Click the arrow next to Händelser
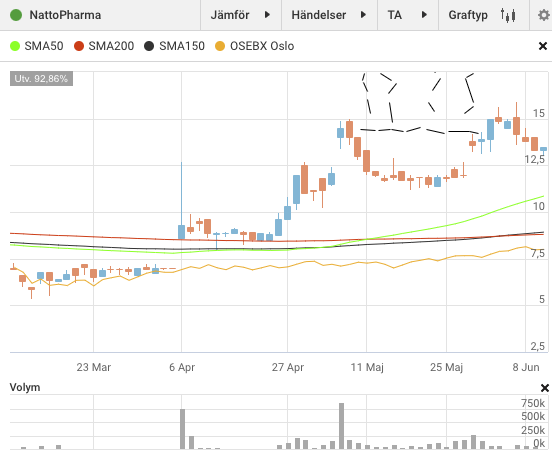This screenshot has height=459, width=552. click(x=363, y=15)
